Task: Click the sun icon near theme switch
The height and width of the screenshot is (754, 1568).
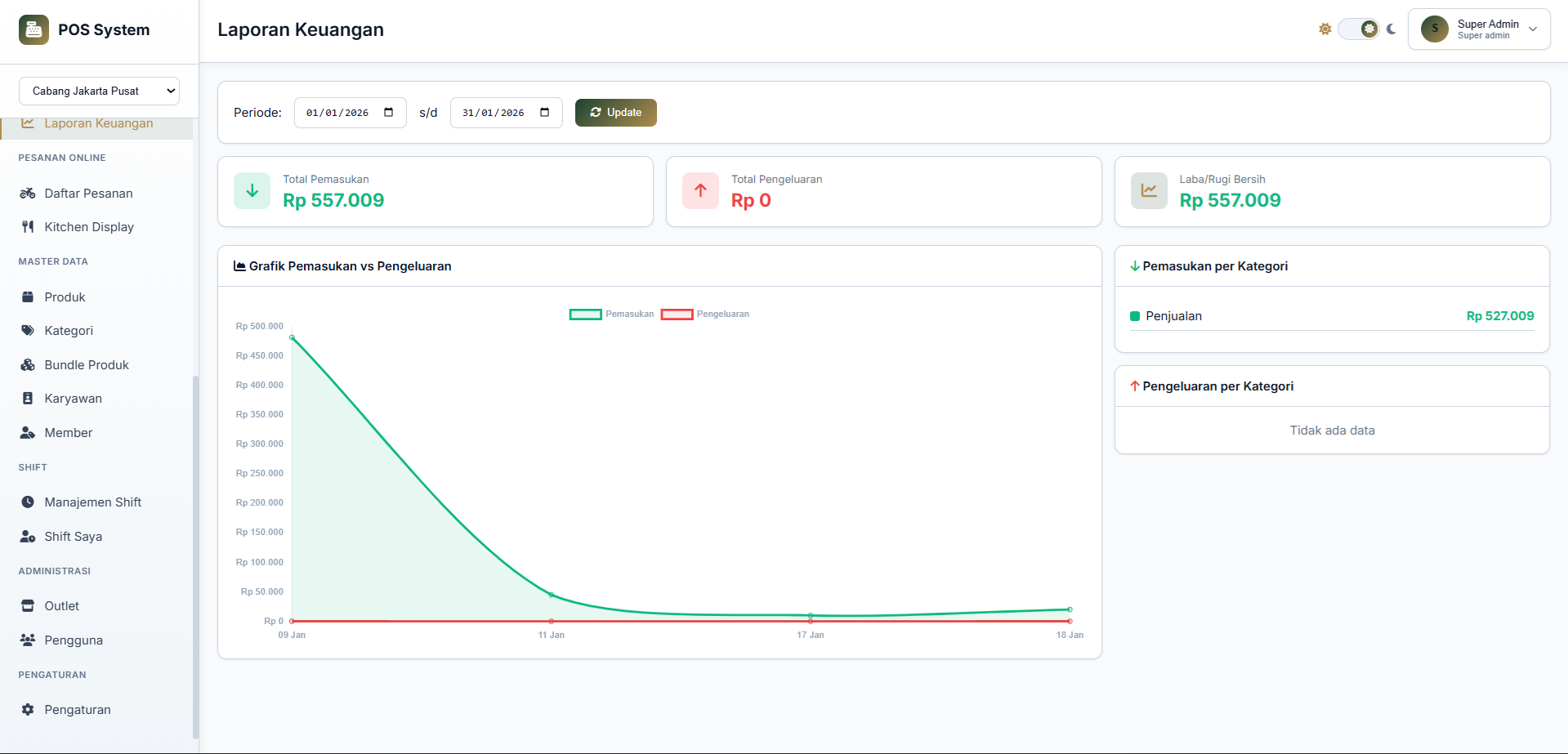Action: point(1325,29)
